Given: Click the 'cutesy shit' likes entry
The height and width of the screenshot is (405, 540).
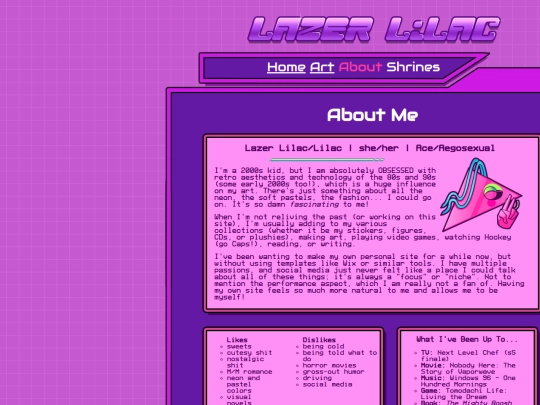Looking at the screenshot, I should [x=249, y=353].
